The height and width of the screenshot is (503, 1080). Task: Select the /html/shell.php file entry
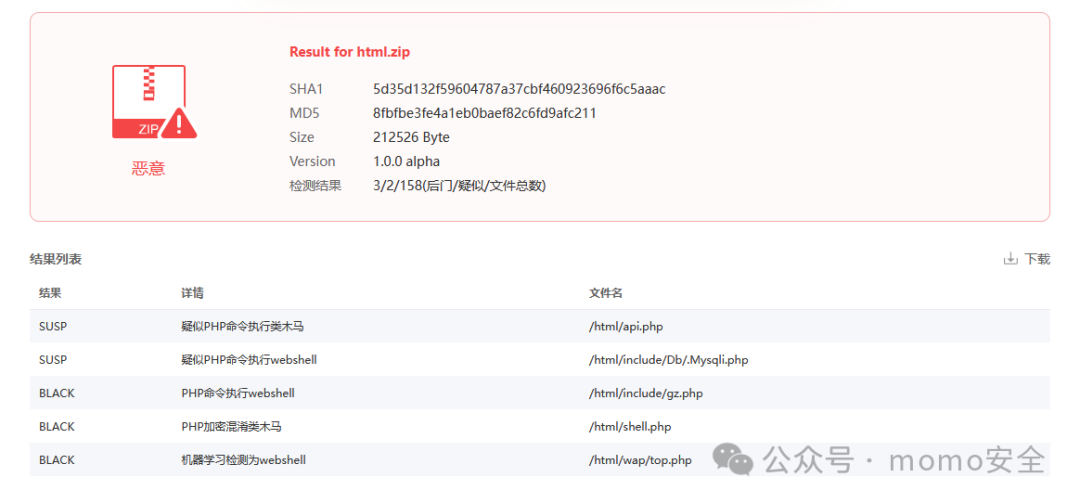pos(630,427)
